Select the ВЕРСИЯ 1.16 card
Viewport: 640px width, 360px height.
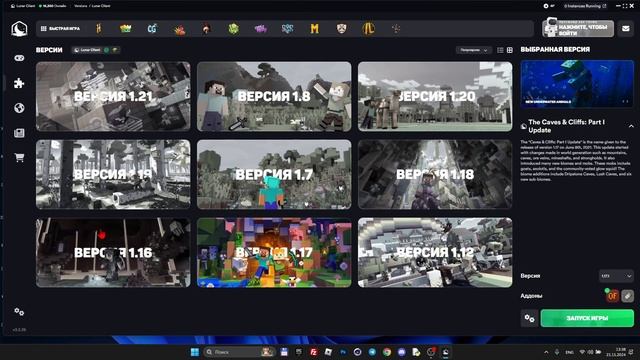[113, 253]
